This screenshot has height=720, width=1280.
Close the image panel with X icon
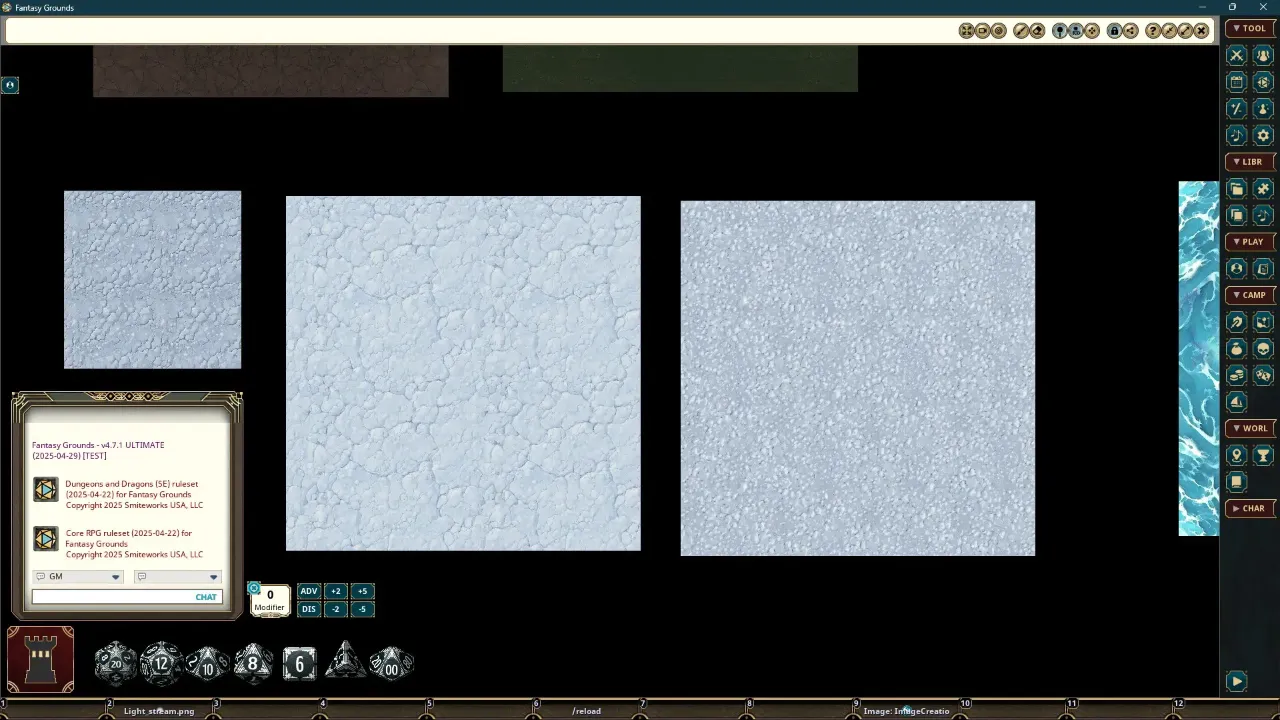(1201, 31)
